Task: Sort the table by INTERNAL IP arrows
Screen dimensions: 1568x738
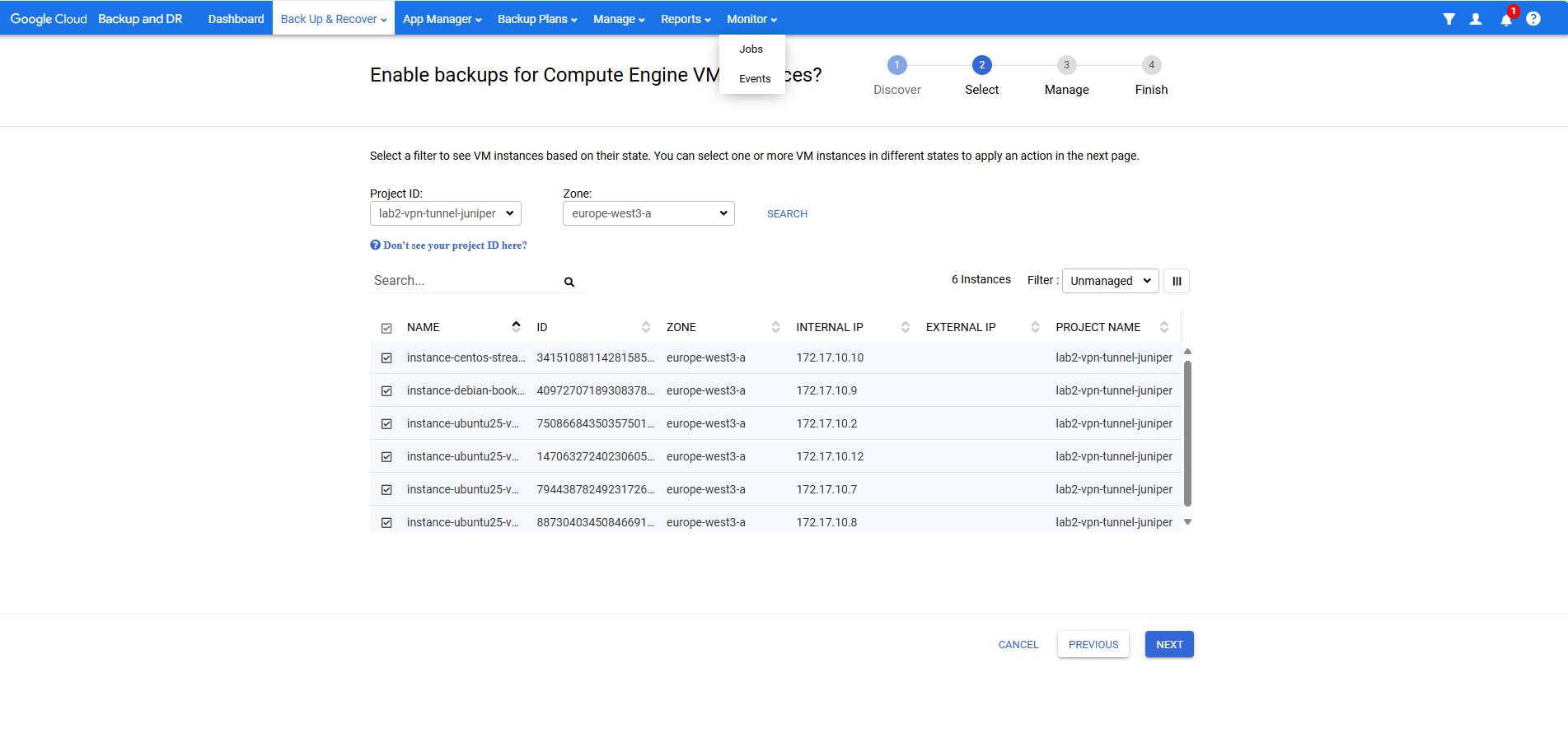Action: click(906, 327)
